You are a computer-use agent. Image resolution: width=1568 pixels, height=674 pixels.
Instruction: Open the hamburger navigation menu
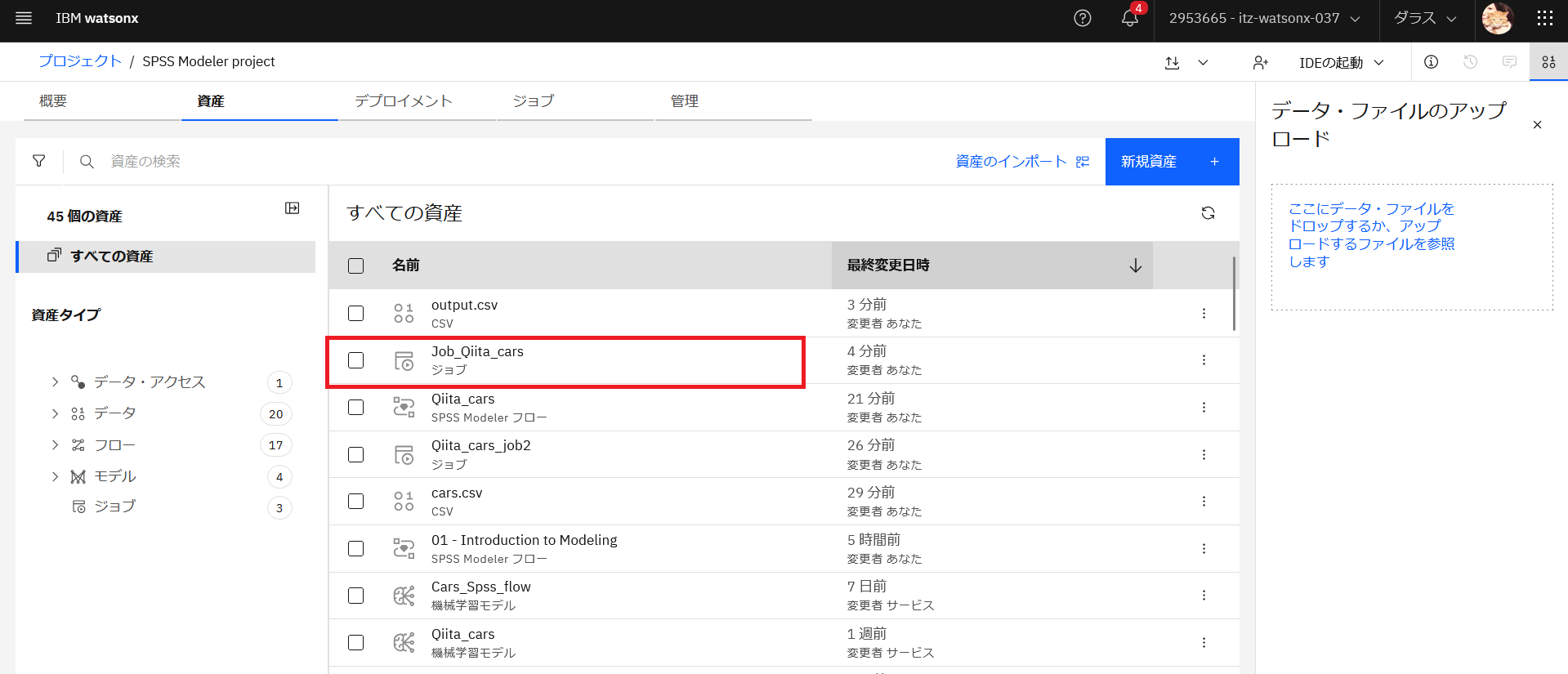pos(24,18)
